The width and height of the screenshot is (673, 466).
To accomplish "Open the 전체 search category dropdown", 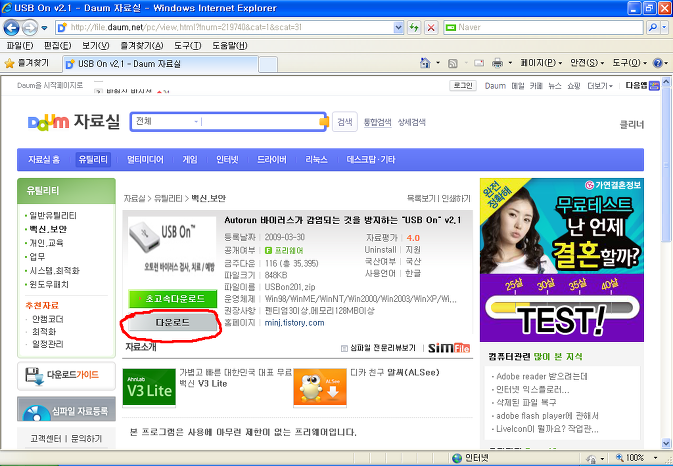I will (167, 121).
